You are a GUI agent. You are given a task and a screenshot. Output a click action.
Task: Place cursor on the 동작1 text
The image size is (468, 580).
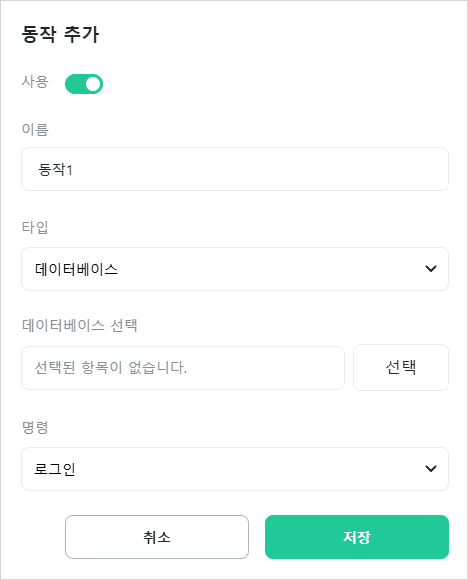[x=55, y=169]
